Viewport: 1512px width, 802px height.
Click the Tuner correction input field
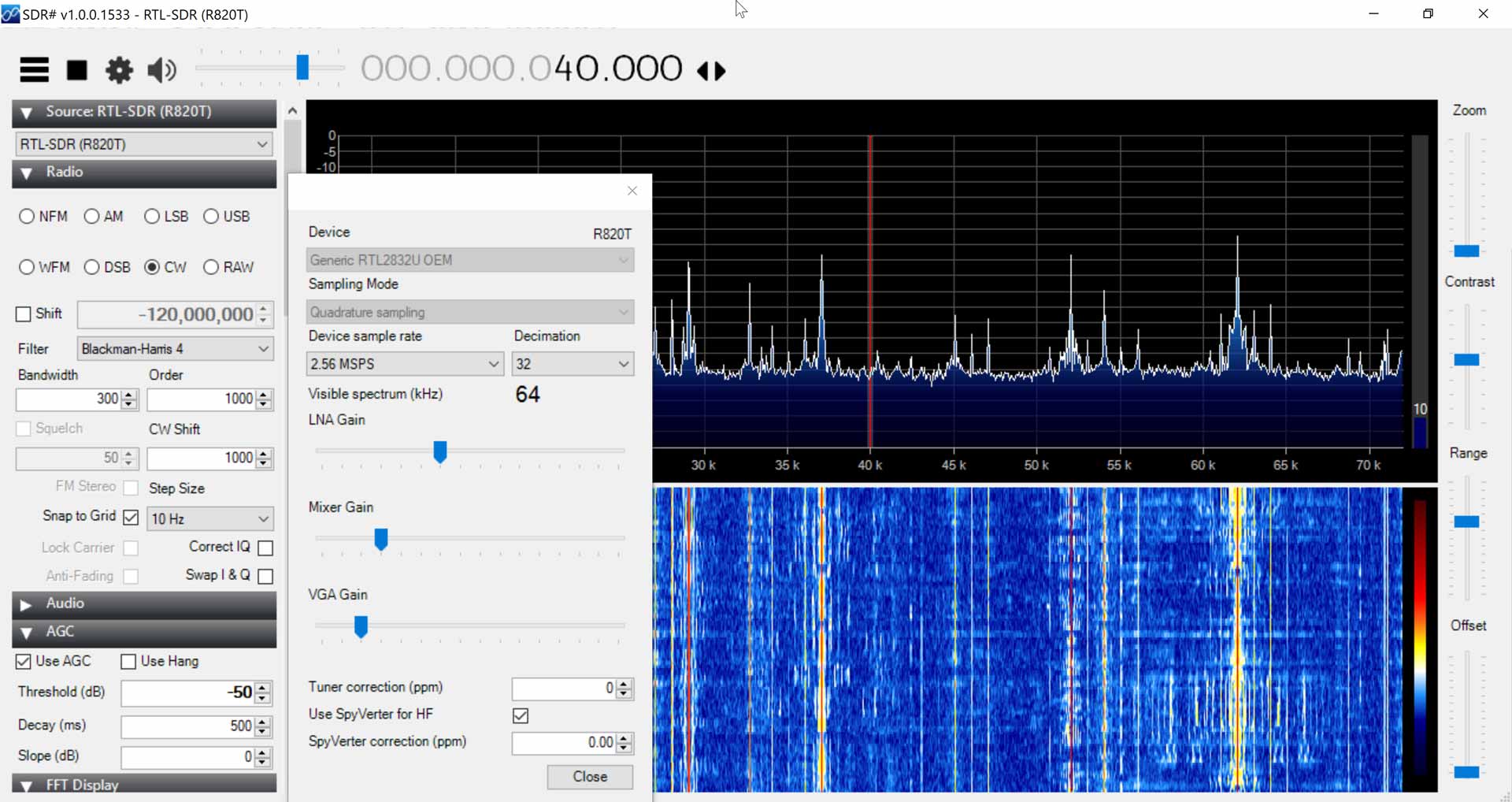(x=567, y=688)
